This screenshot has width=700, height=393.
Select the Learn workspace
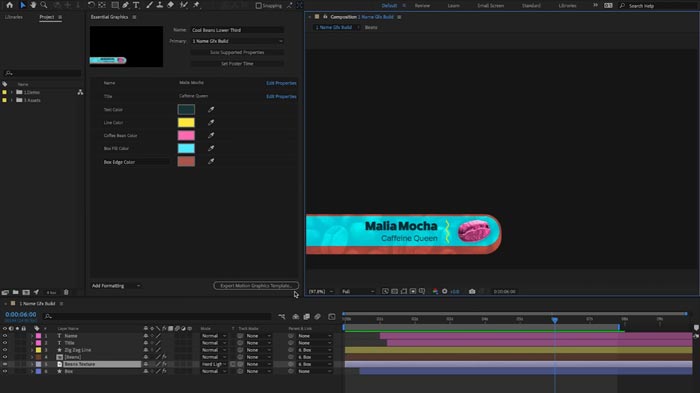(454, 6)
